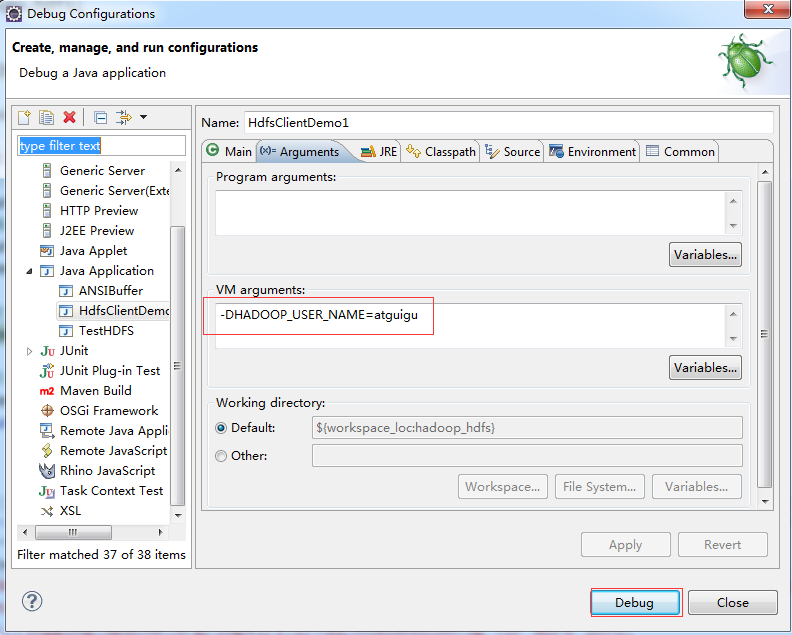Open the Environment tab
Viewport: 792px width, 635px height.
pyautogui.click(x=592, y=152)
